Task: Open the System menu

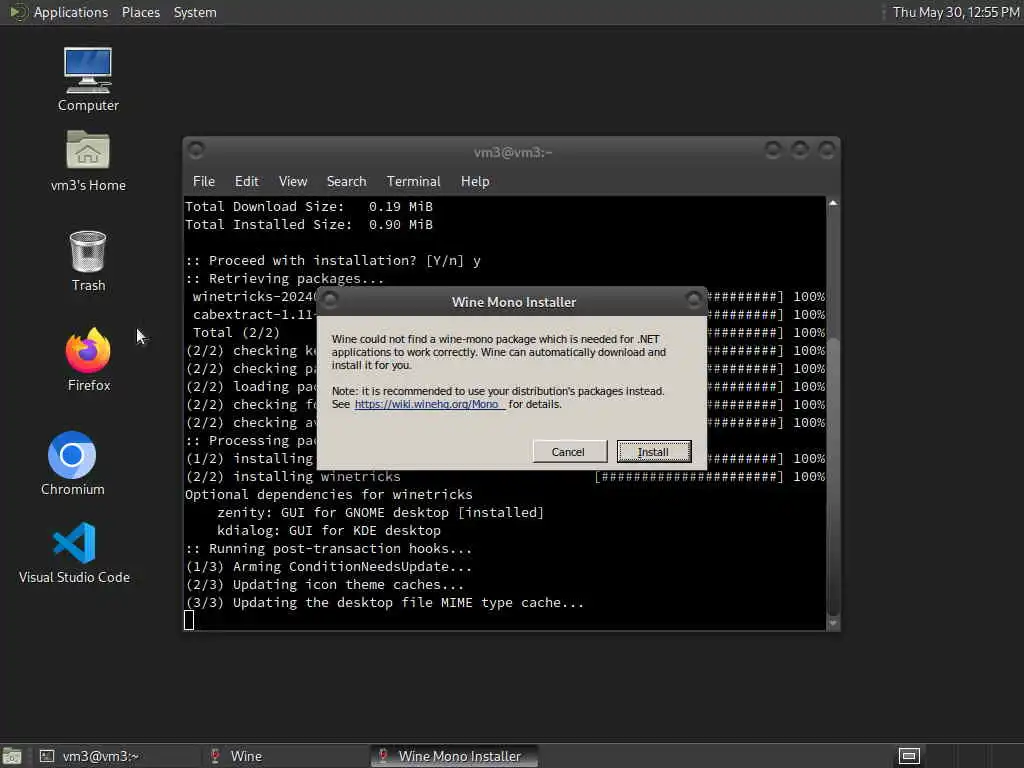Action: (x=195, y=12)
